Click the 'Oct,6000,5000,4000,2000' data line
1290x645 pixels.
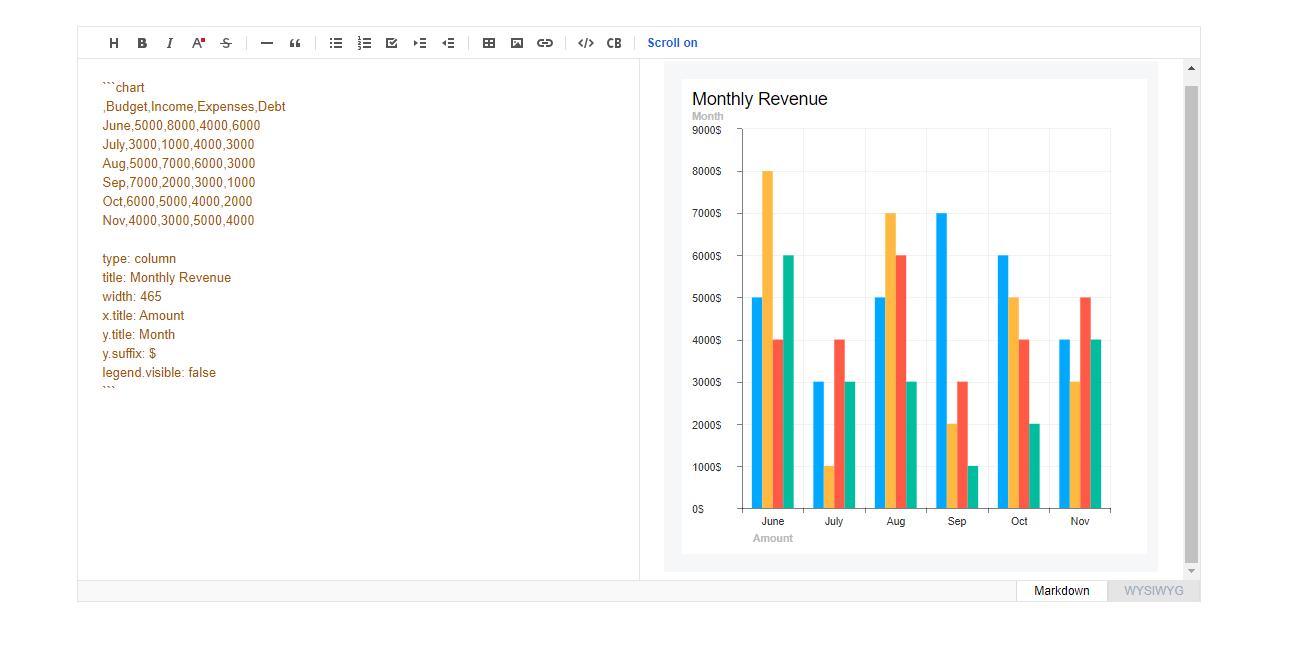(x=177, y=202)
